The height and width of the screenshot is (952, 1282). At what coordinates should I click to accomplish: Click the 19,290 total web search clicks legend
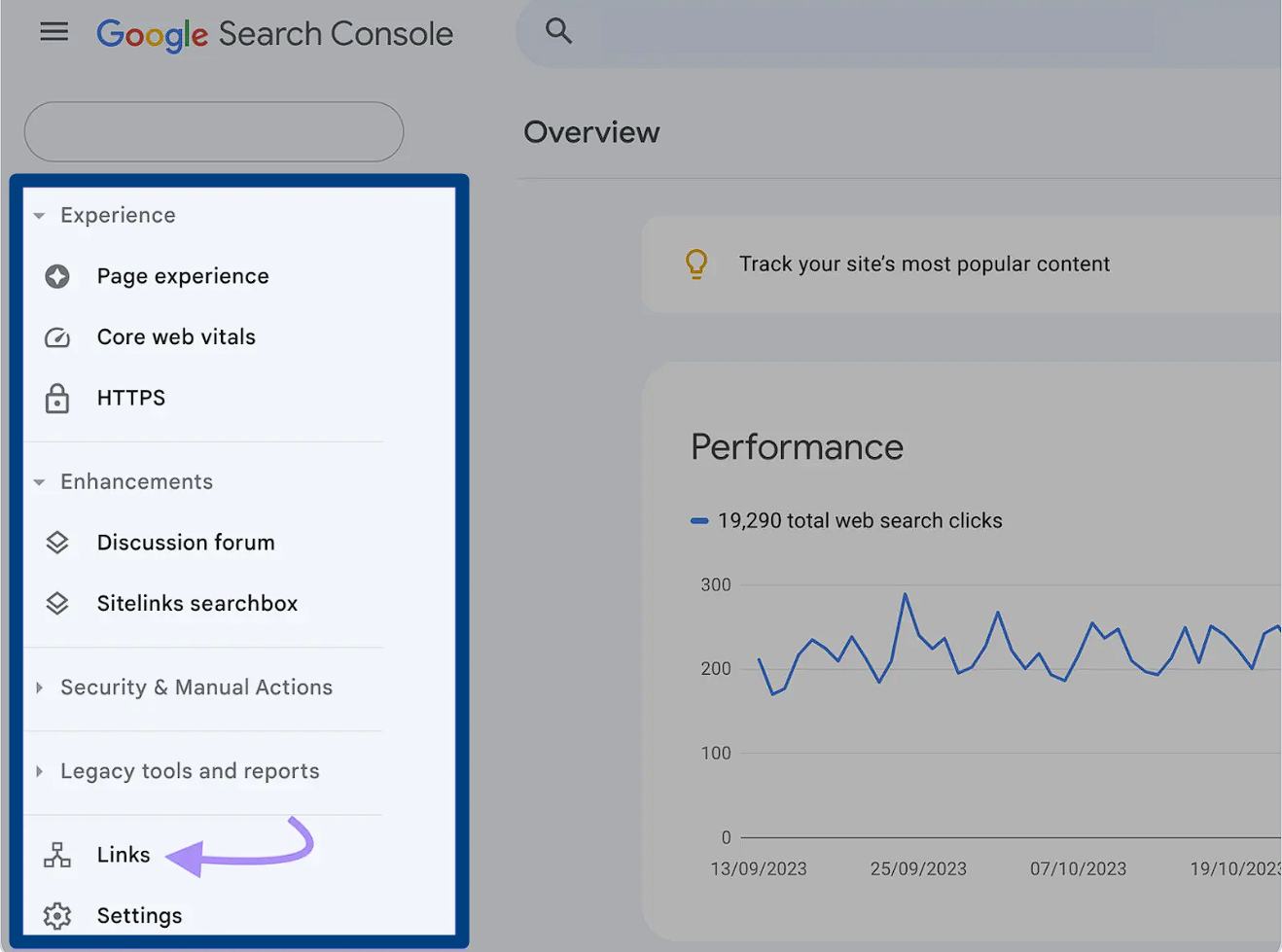pyautogui.click(x=846, y=521)
